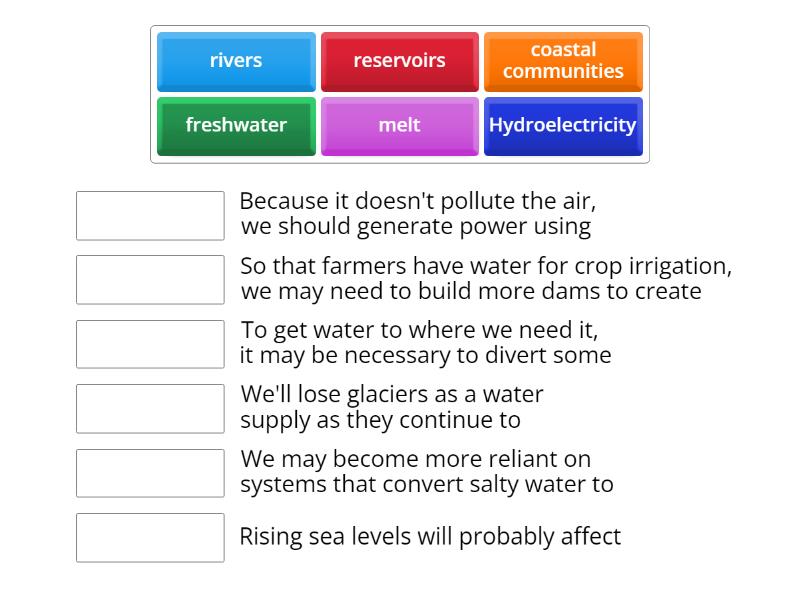800x600 pixels.
Task: Click the tile tray panel at the top
Action: [x=400, y=93]
